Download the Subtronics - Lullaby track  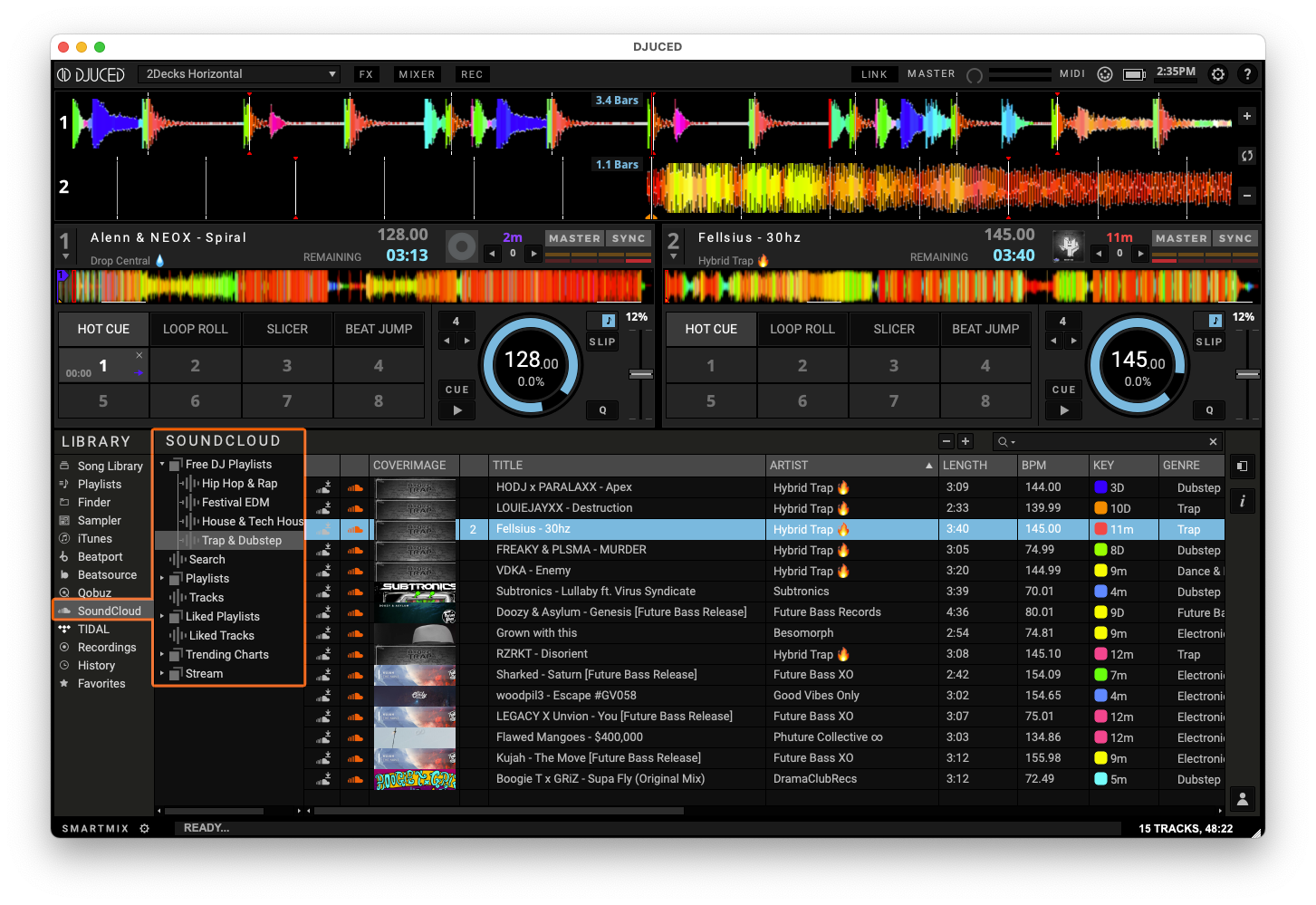[322, 591]
